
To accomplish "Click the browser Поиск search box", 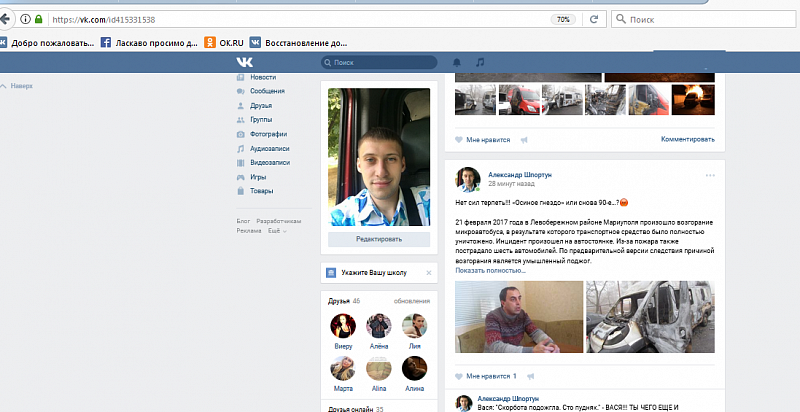I will (x=703, y=19).
